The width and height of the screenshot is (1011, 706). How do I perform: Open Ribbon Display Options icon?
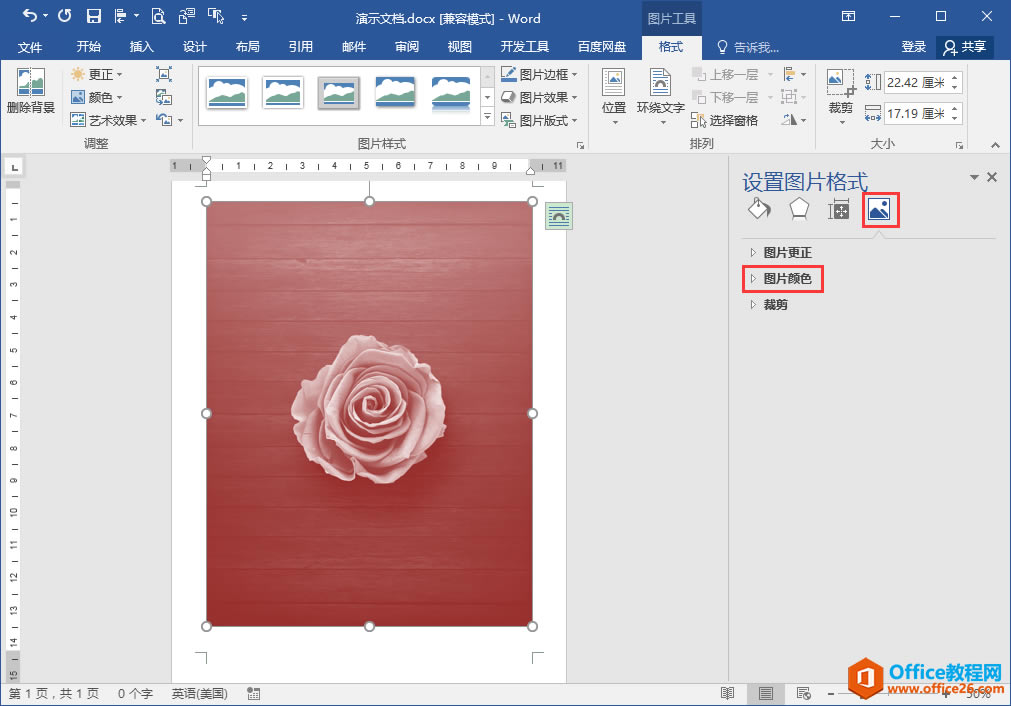[x=849, y=17]
